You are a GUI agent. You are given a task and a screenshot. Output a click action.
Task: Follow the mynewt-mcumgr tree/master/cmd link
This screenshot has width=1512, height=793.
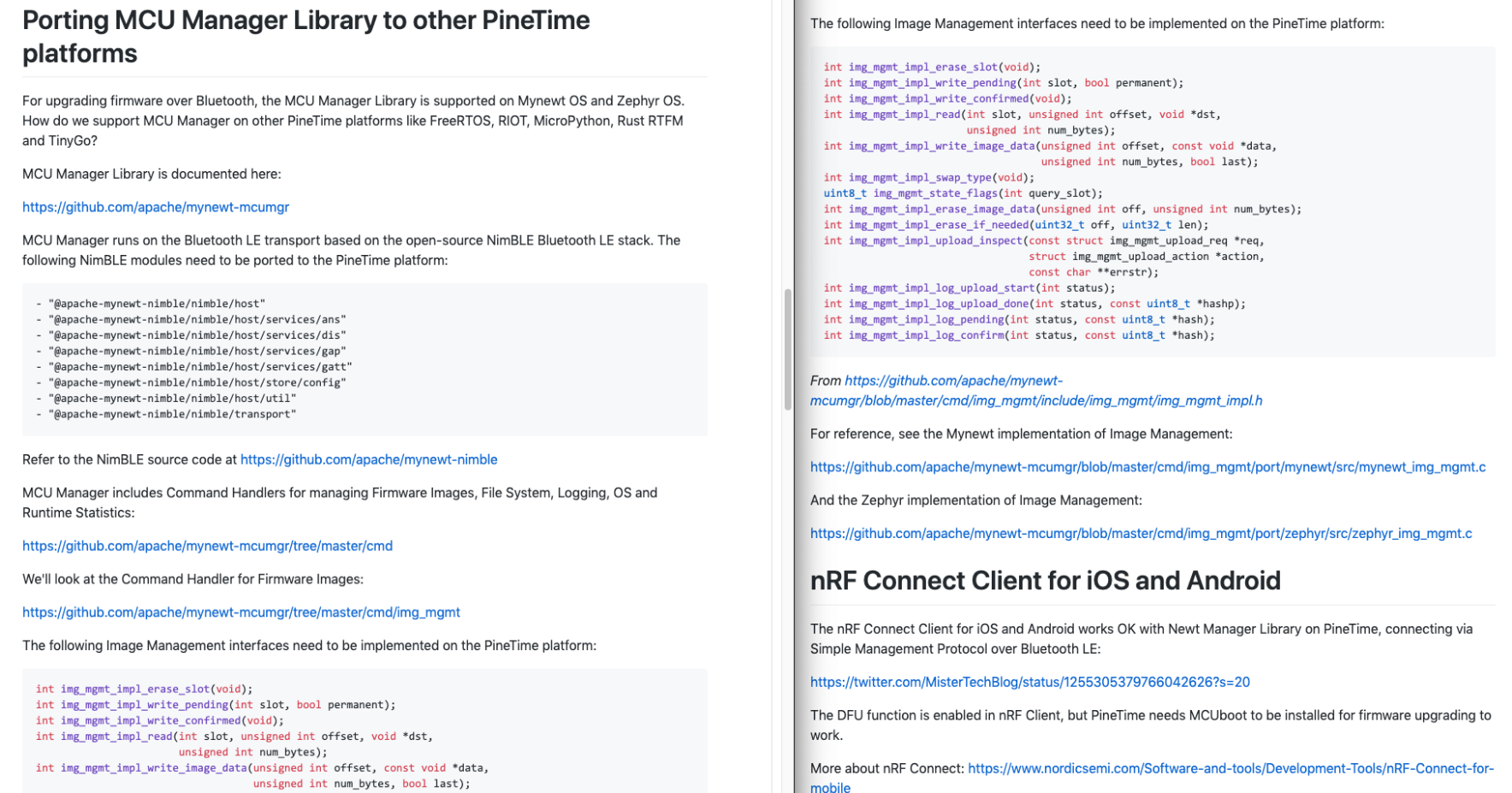click(x=207, y=546)
